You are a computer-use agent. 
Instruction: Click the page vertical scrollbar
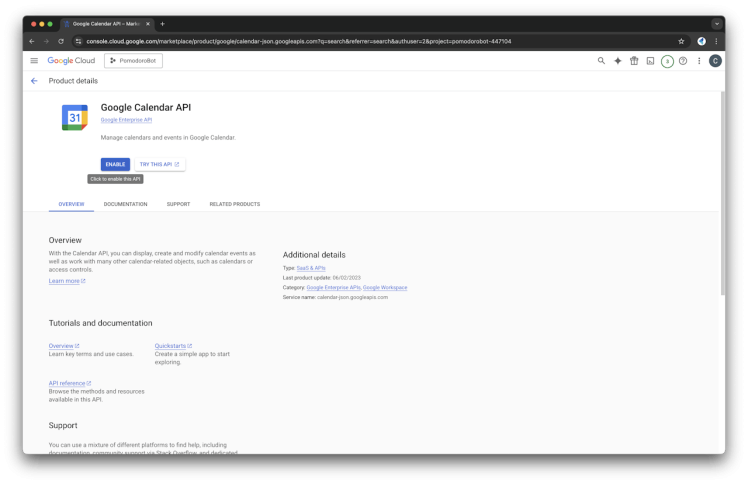click(x=722, y=193)
